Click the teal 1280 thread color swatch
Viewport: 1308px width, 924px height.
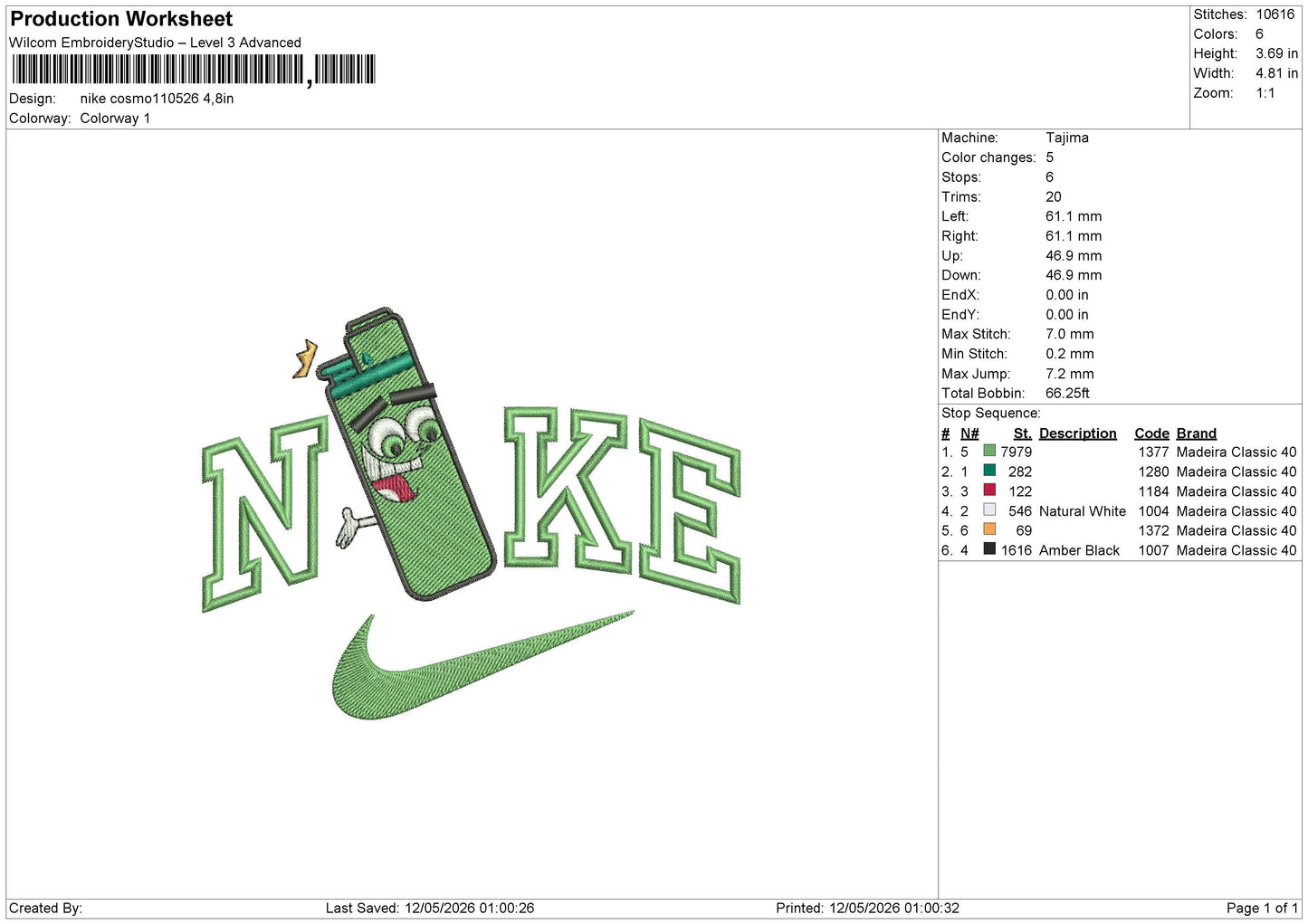coord(989,471)
